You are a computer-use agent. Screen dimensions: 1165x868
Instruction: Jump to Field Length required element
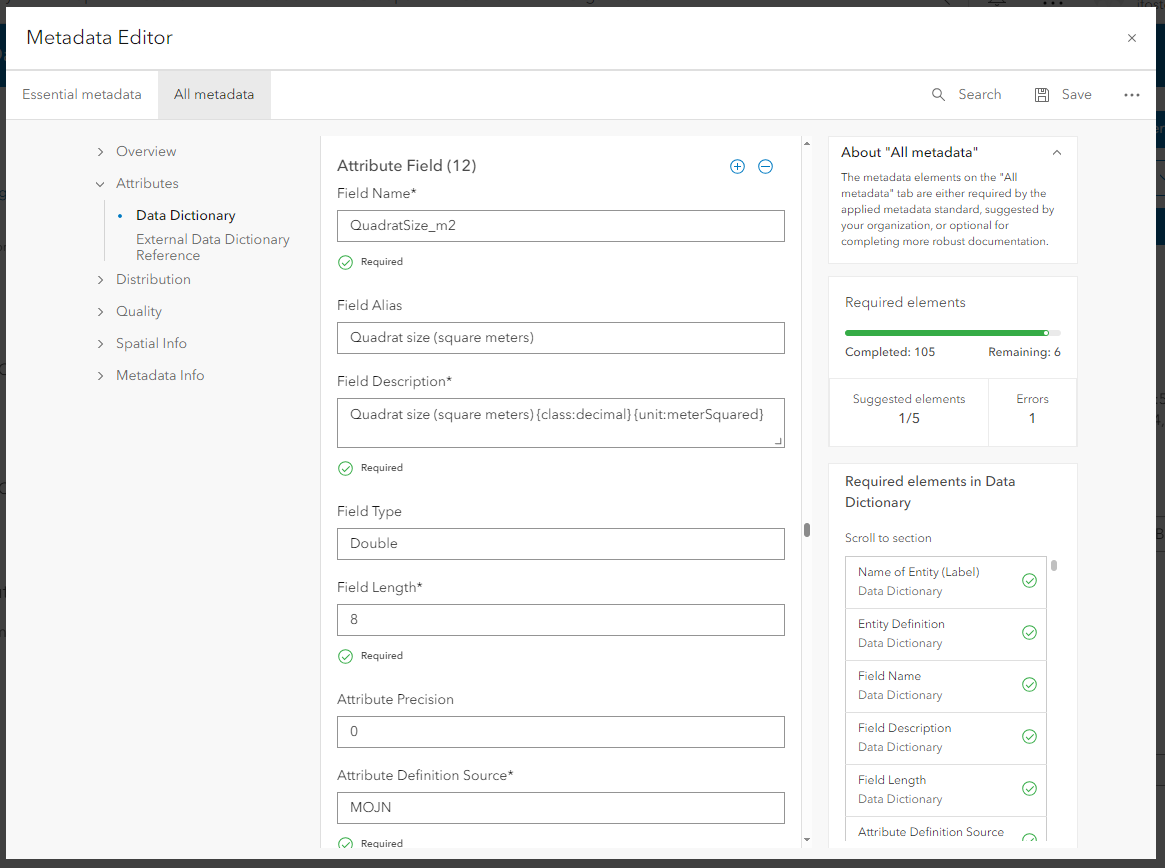point(945,790)
